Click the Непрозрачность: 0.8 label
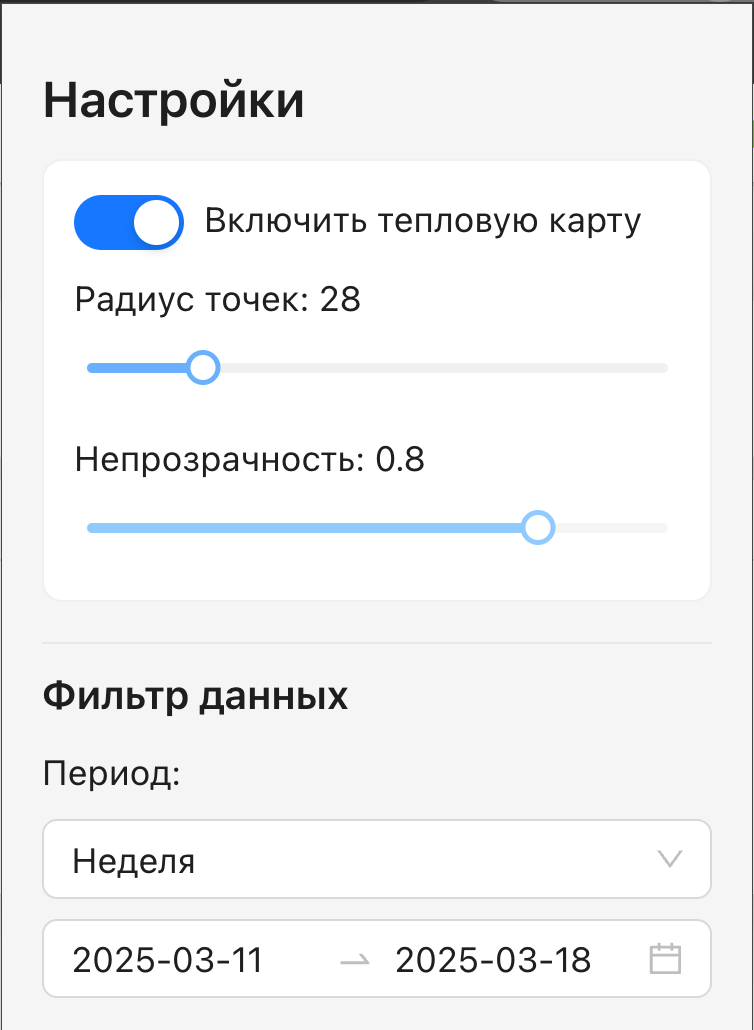Image resolution: width=754 pixels, height=1030 pixels. pos(250,459)
